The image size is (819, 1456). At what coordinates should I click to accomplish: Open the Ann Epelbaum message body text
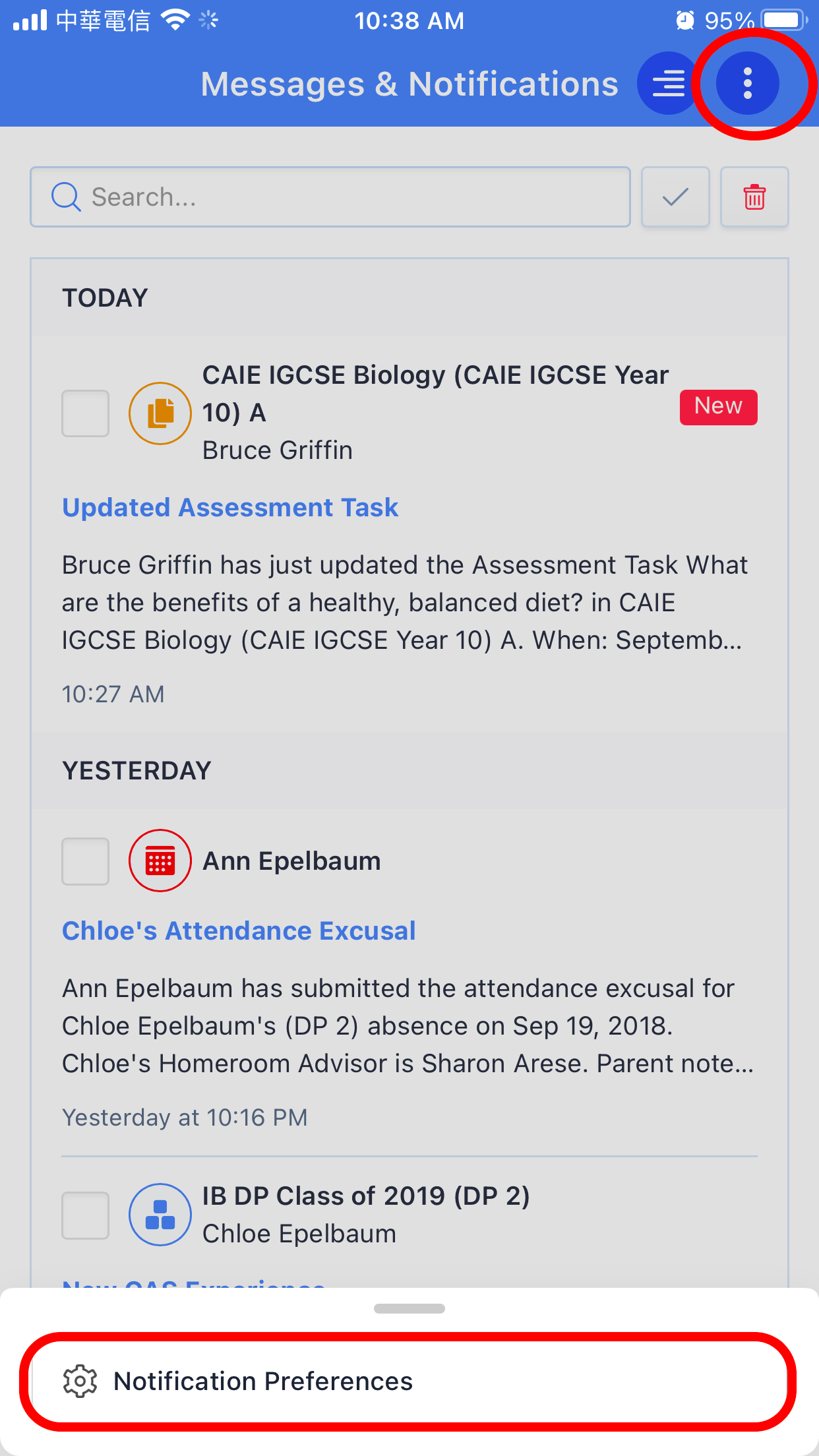[408, 1026]
